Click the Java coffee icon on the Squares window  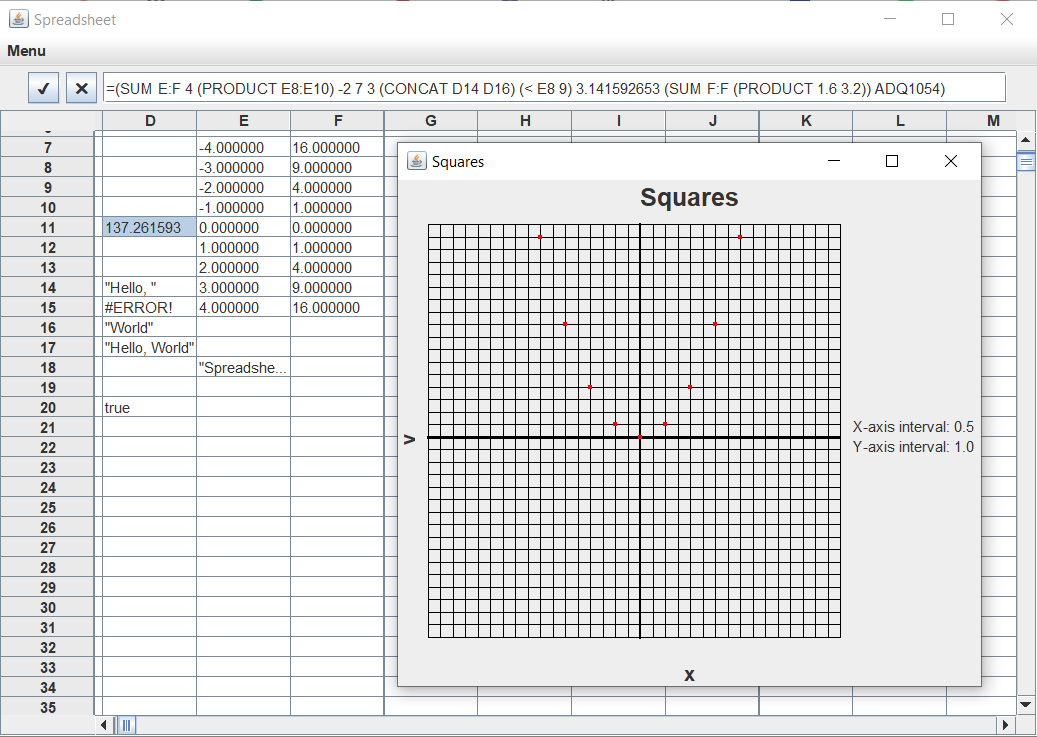(x=416, y=161)
